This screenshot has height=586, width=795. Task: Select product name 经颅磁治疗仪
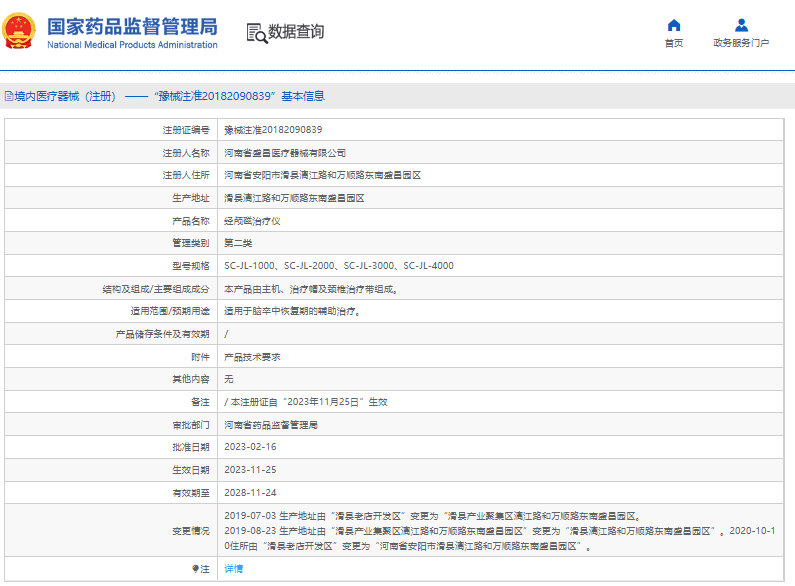tap(252, 221)
